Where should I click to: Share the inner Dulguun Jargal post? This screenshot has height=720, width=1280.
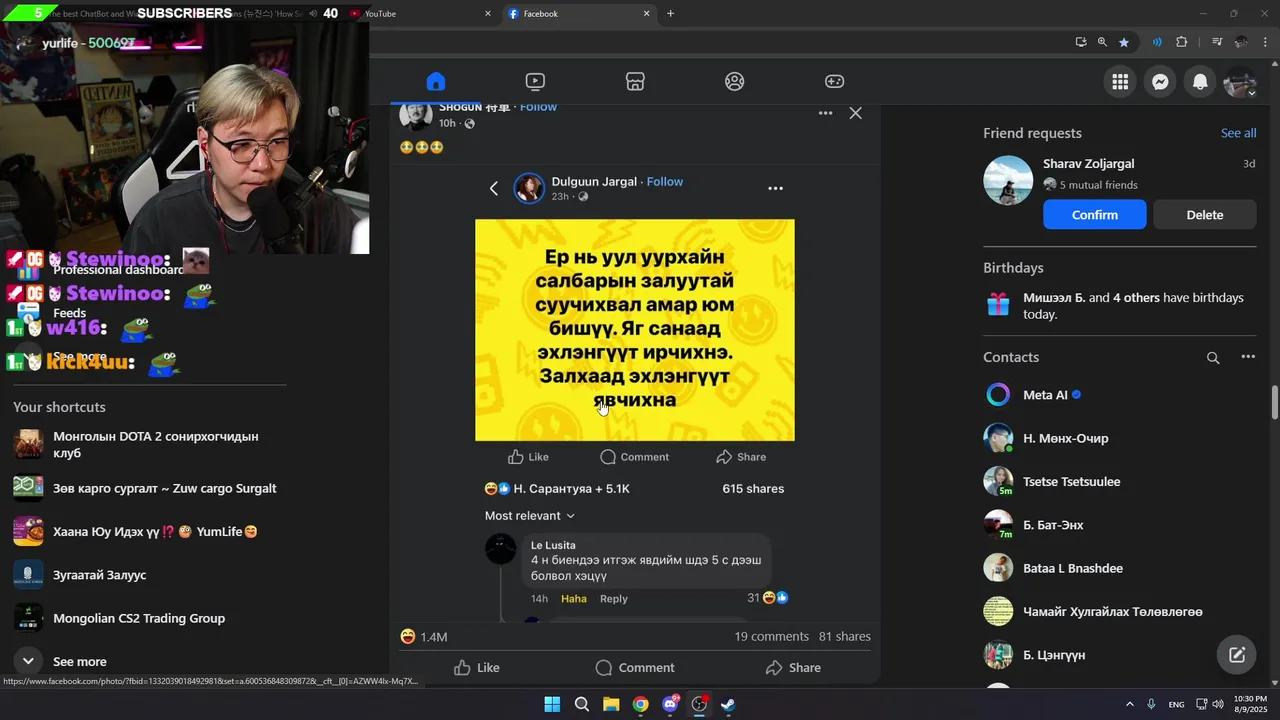pyautogui.click(x=741, y=457)
